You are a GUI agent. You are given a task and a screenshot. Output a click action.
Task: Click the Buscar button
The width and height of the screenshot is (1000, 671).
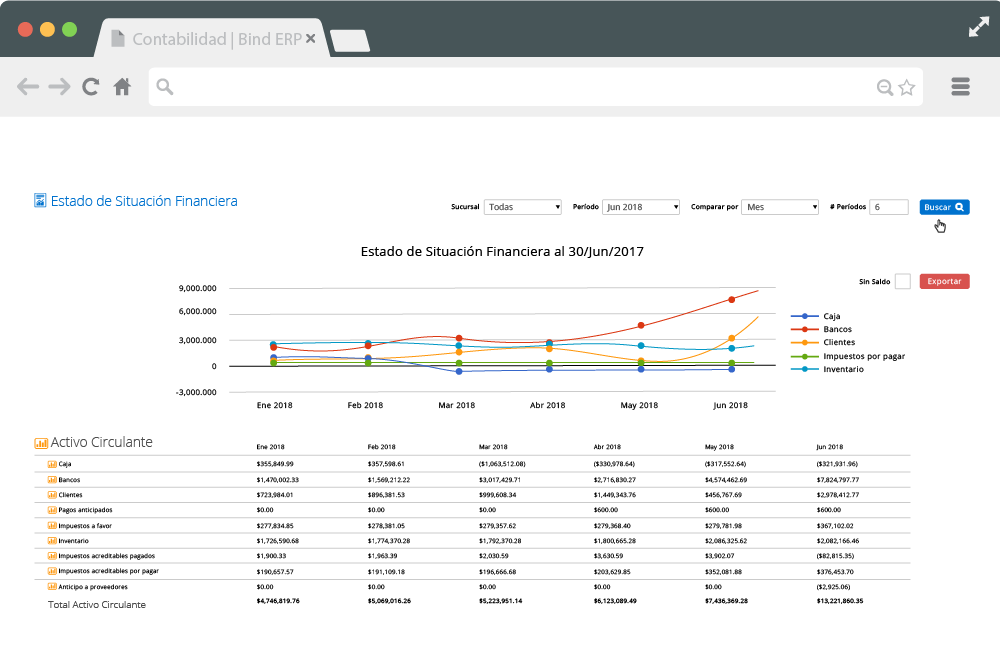click(x=942, y=207)
